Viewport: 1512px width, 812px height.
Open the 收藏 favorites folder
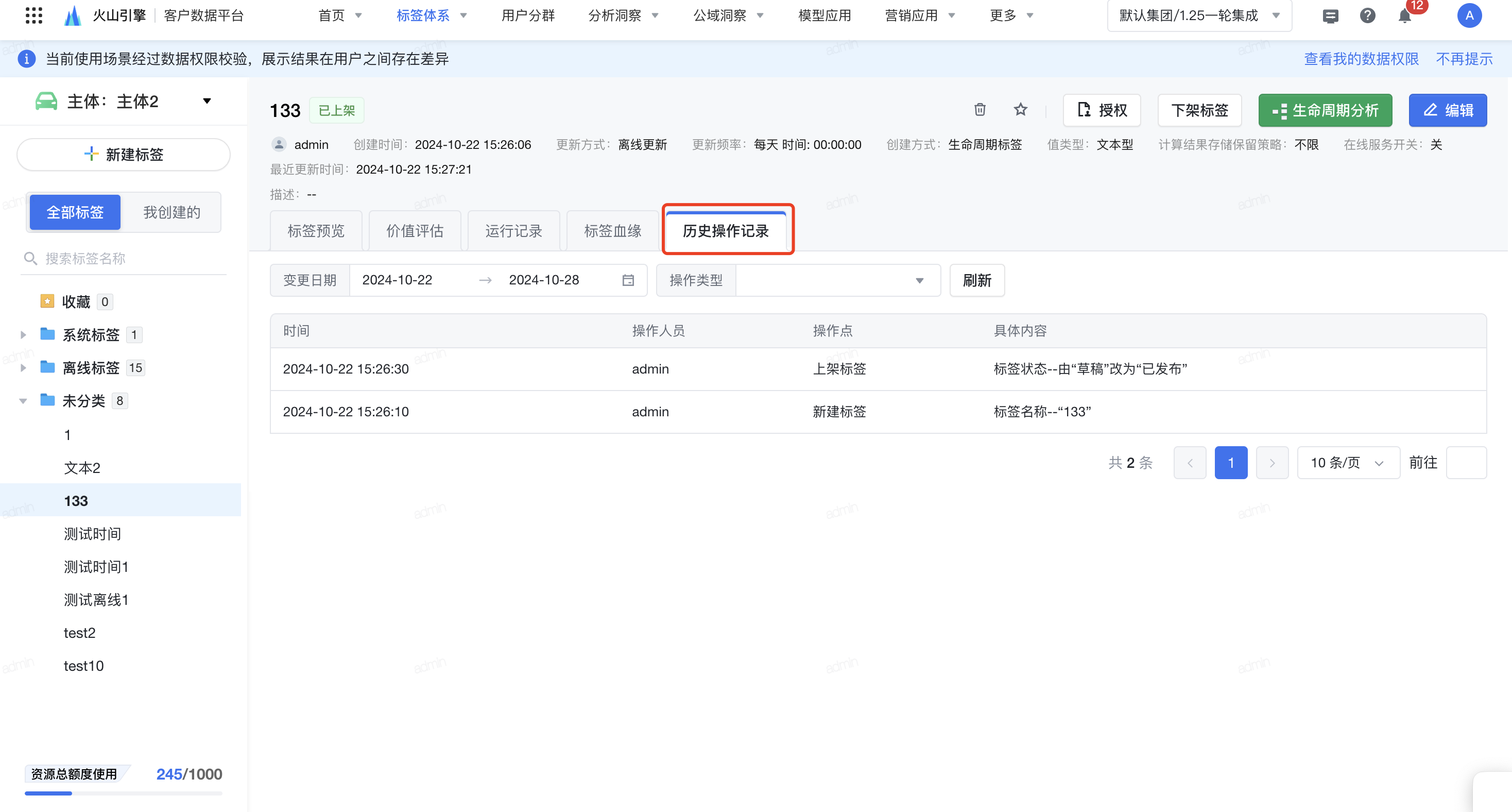pos(76,301)
